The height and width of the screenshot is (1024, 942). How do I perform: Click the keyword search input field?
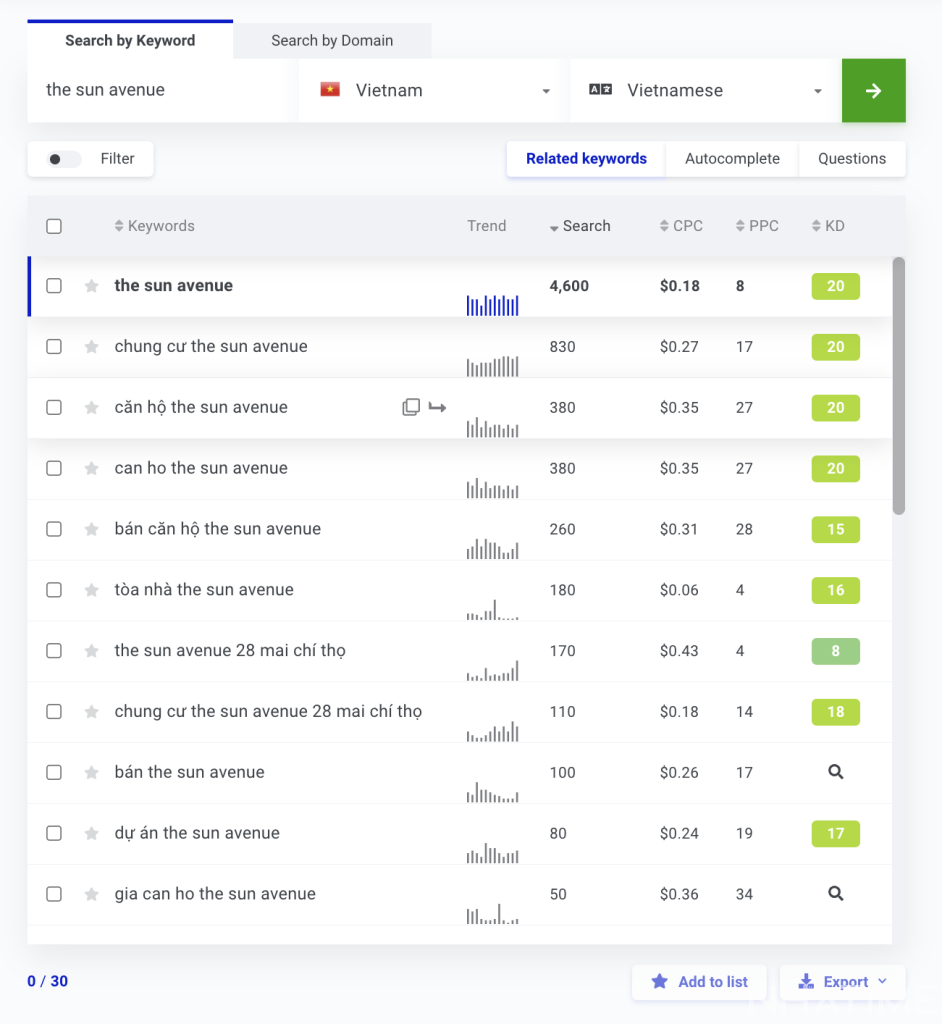162,91
